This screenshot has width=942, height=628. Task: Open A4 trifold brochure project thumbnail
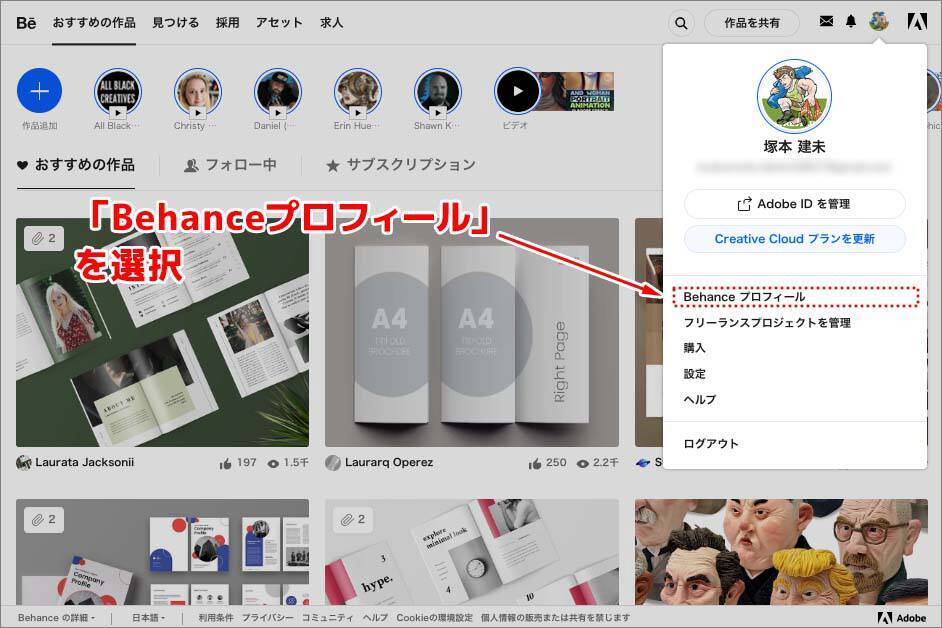(x=472, y=332)
